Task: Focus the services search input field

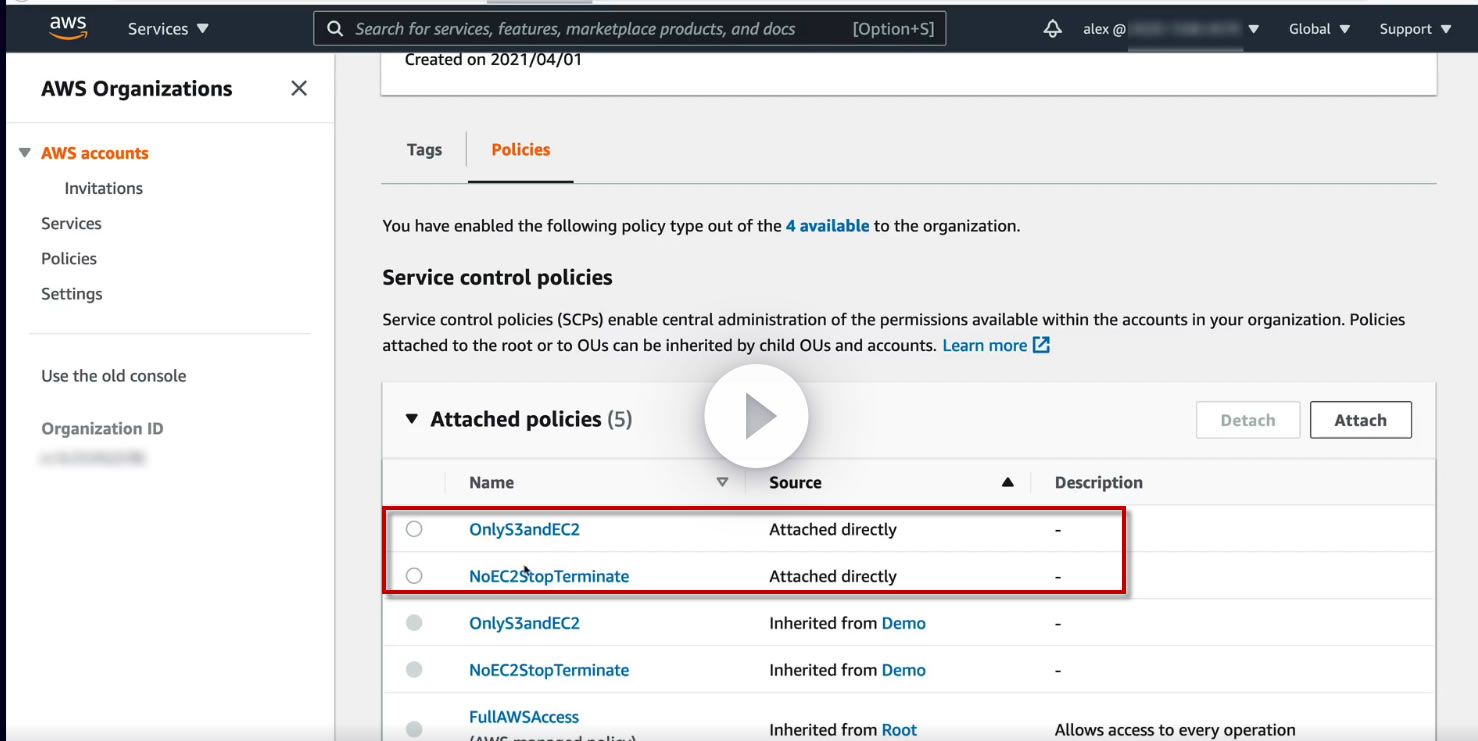Action: pyautogui.click(x=600, y=29)
